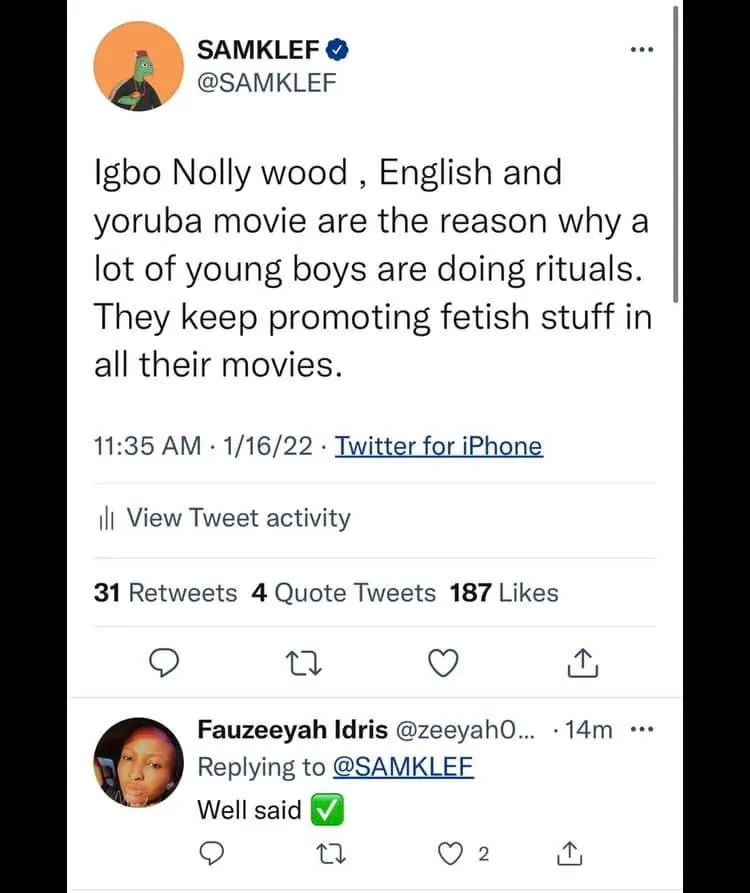View the 4 Quote Tweets list

tap(343, 593)
